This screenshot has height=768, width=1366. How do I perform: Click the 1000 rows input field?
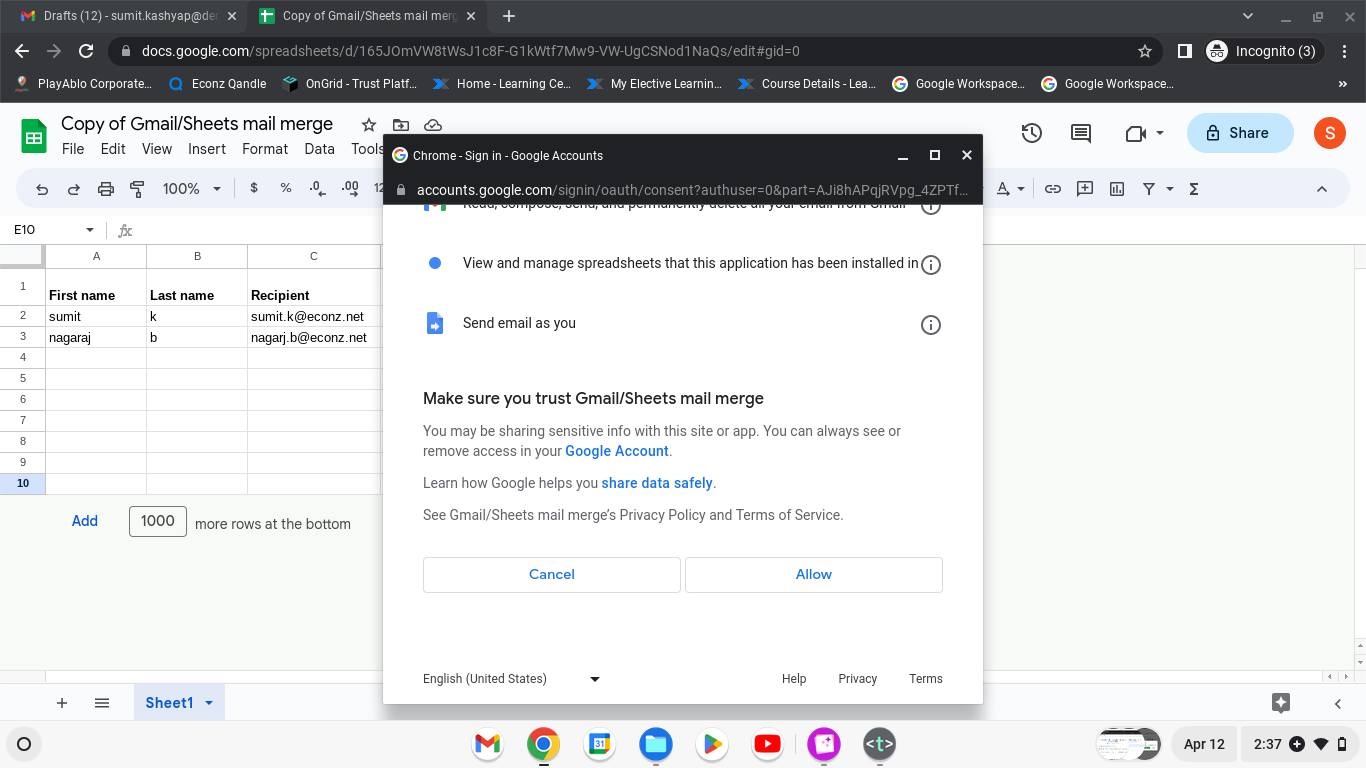pos(158,521)
